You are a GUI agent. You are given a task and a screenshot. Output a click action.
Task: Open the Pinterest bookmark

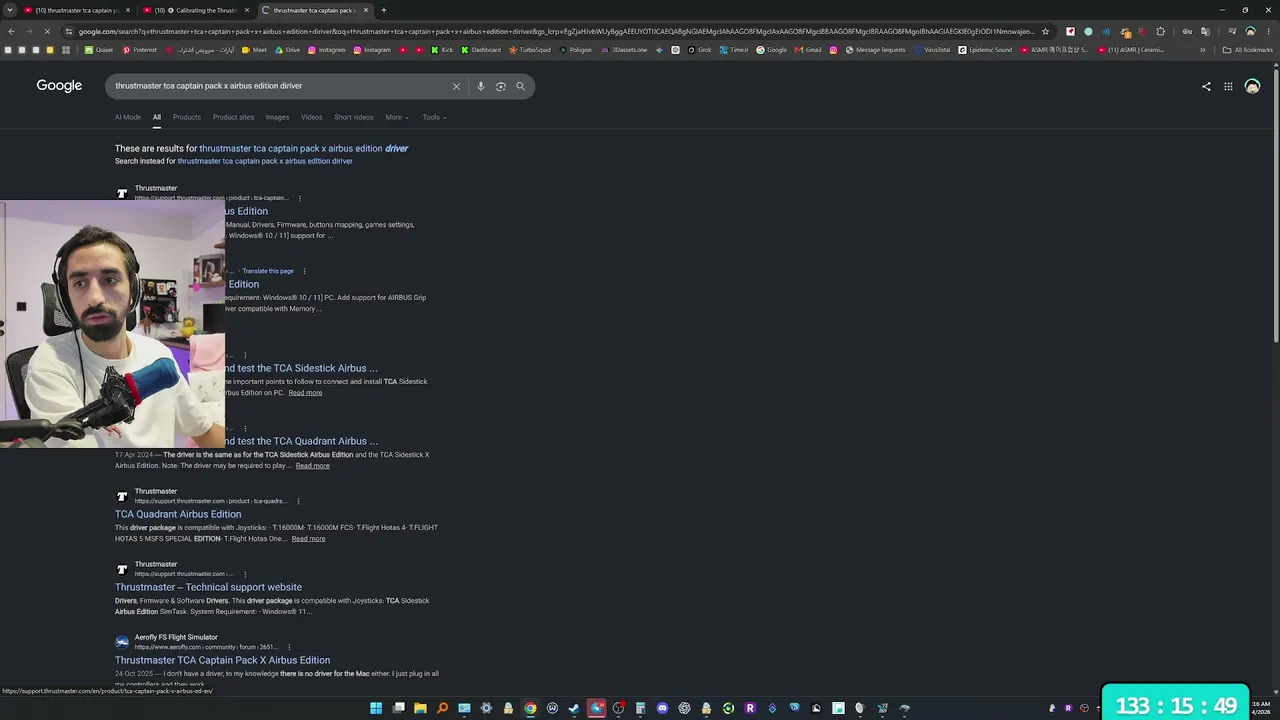coord(140,50)
